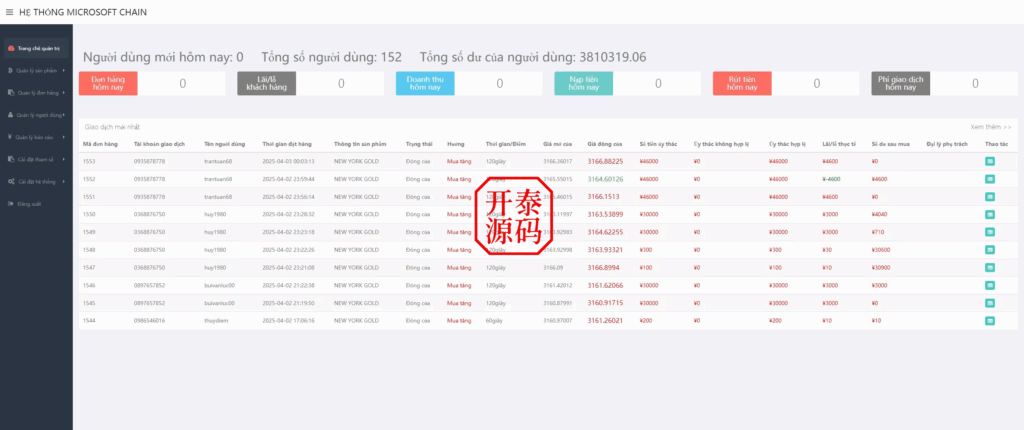The image size is (1024, 430).
Task: Click the Lãi/lỗ thực tế column header
Action: (840, 144)
